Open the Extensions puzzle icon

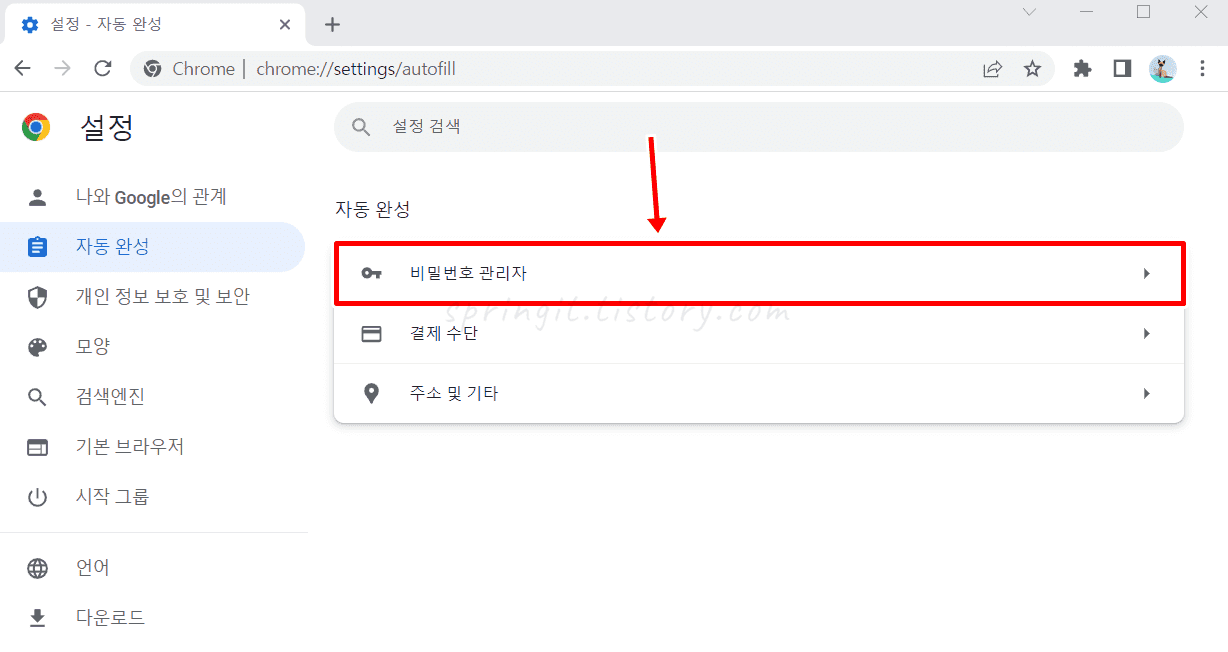tap(1082, 69)
